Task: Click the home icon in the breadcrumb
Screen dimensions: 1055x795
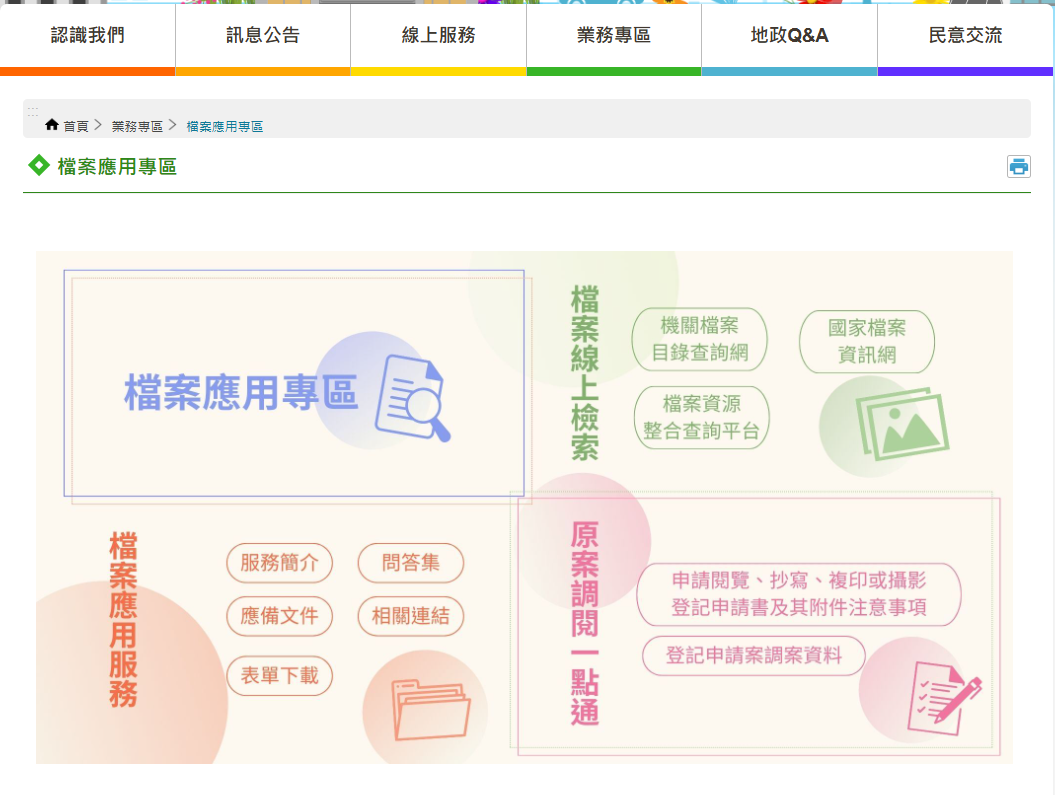Action: coord(51,124)
